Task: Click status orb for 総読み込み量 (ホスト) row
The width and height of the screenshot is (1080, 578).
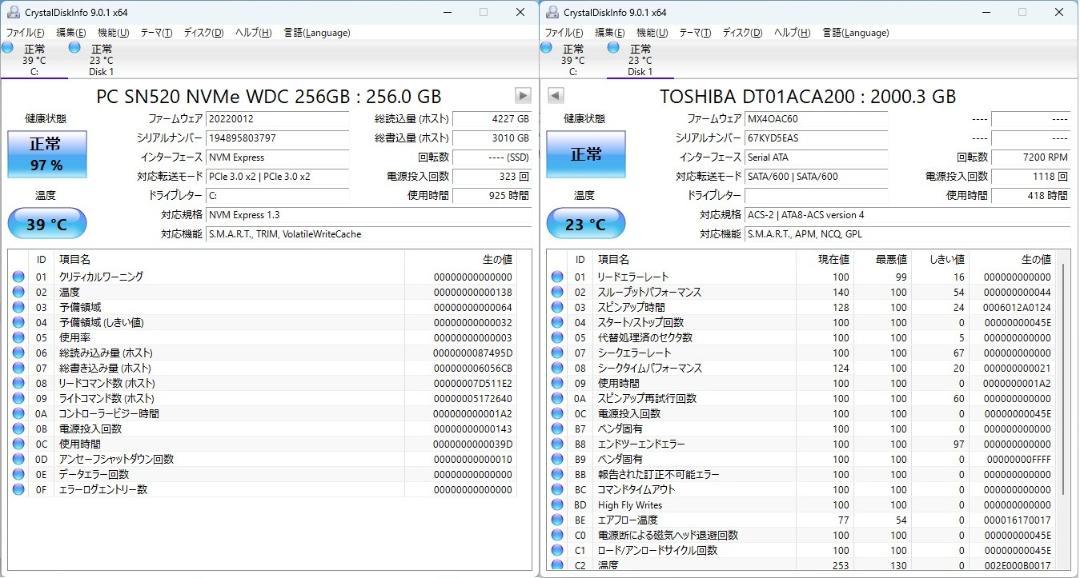Action: coord(18,353)
